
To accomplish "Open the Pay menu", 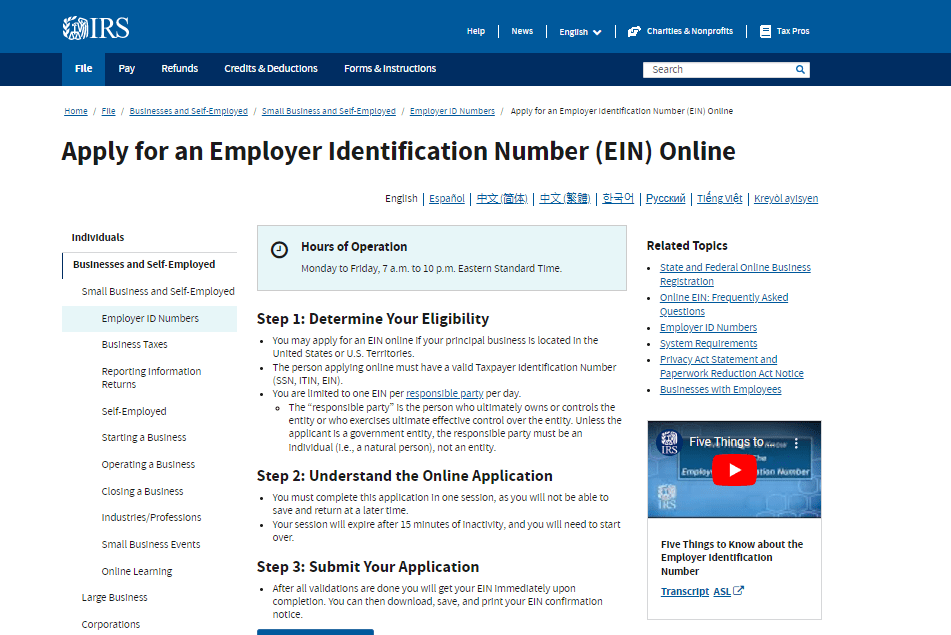I will [x=126, y=69].
